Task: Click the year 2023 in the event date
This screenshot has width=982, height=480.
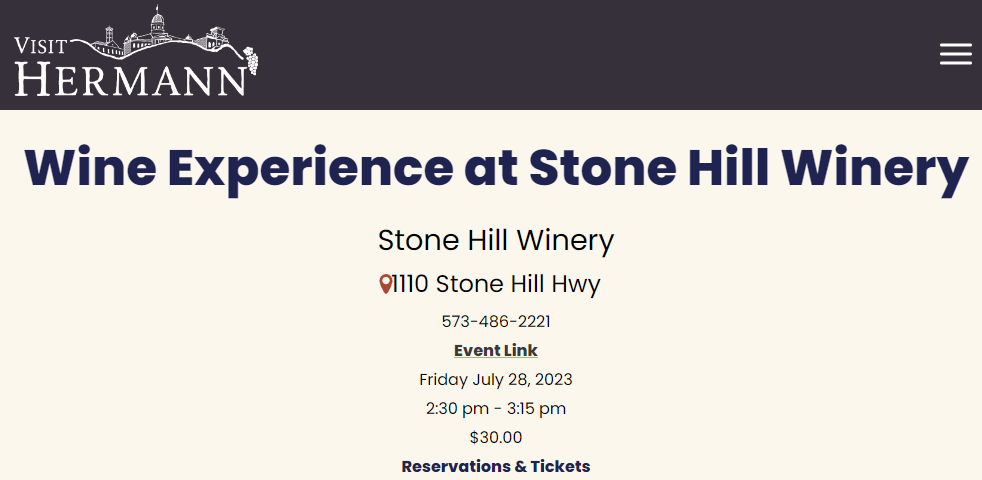Action: click(553, 380)
